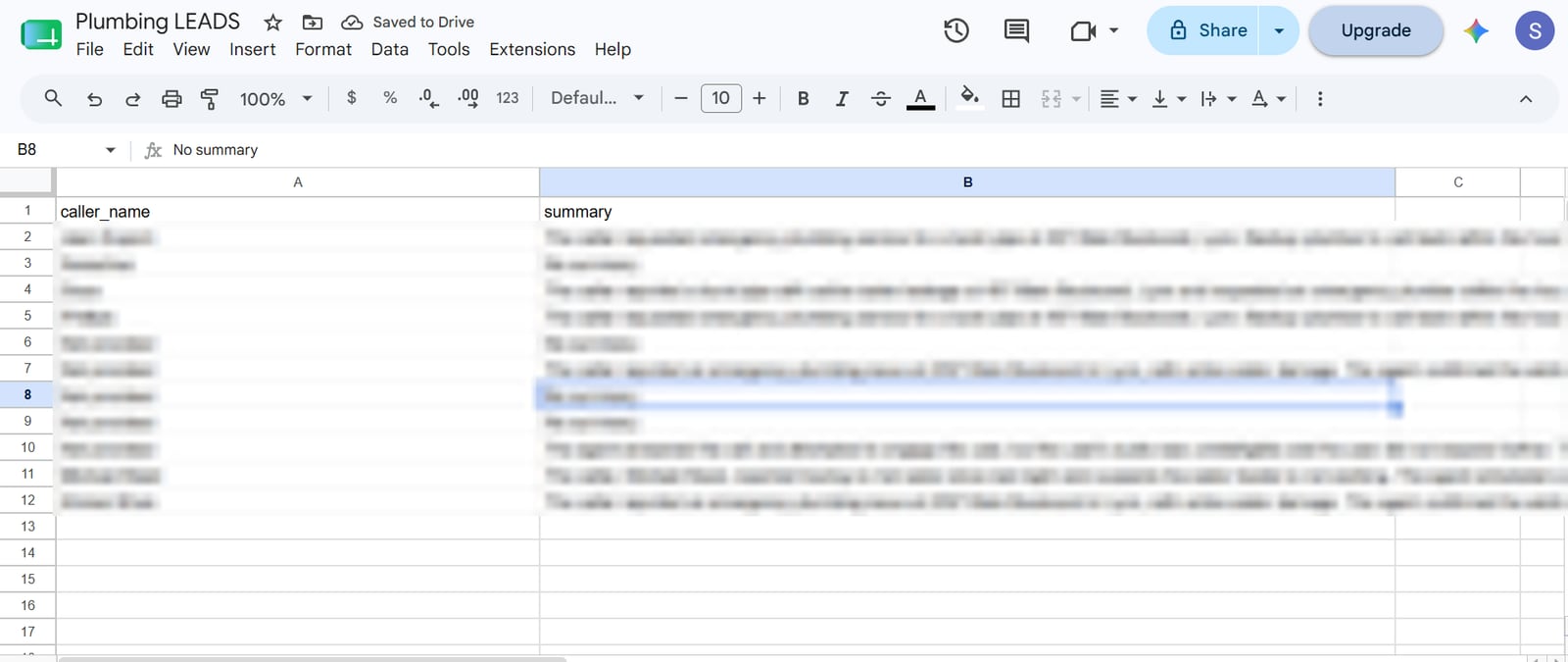1568x662 pixels.
Task: Select row 13 header
Action: tap(27, 526)
